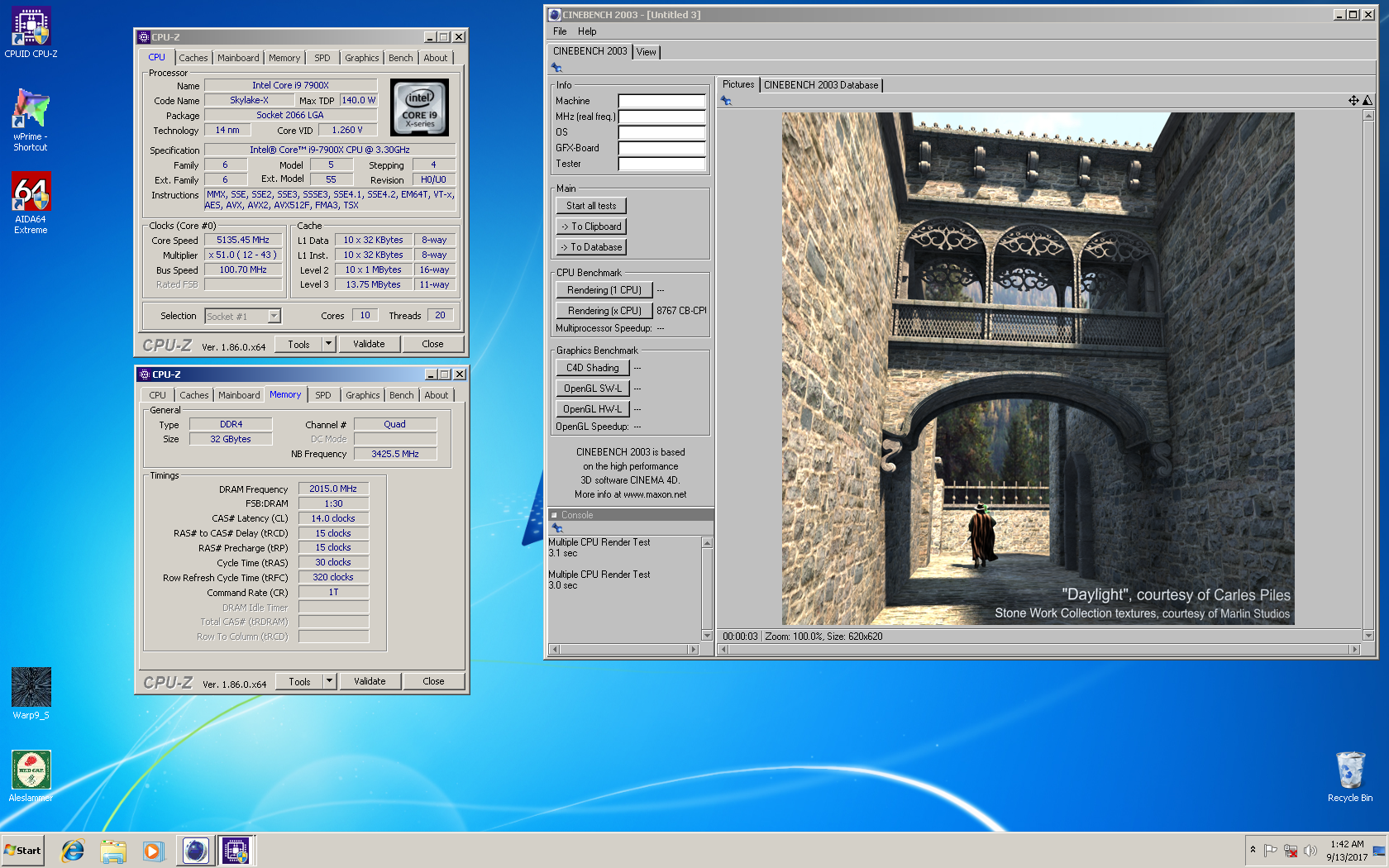Click the move-view cross arrows icon above the render

click(x=1353, y=101)
